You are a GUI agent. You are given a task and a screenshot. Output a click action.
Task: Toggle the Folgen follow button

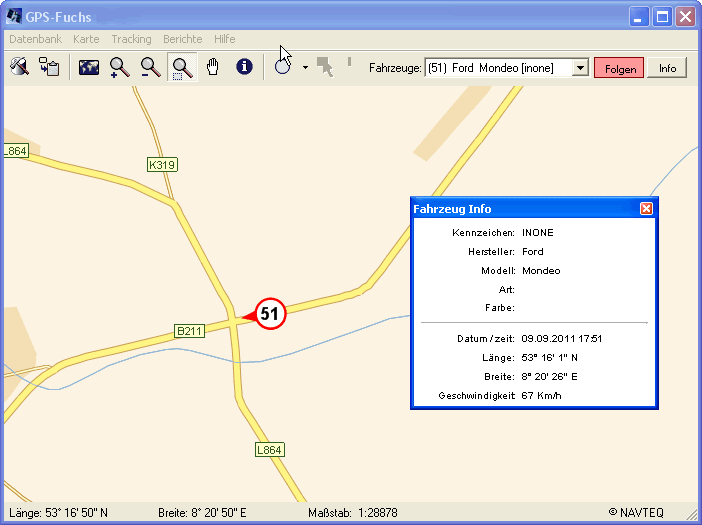click(x=619, y=68)
